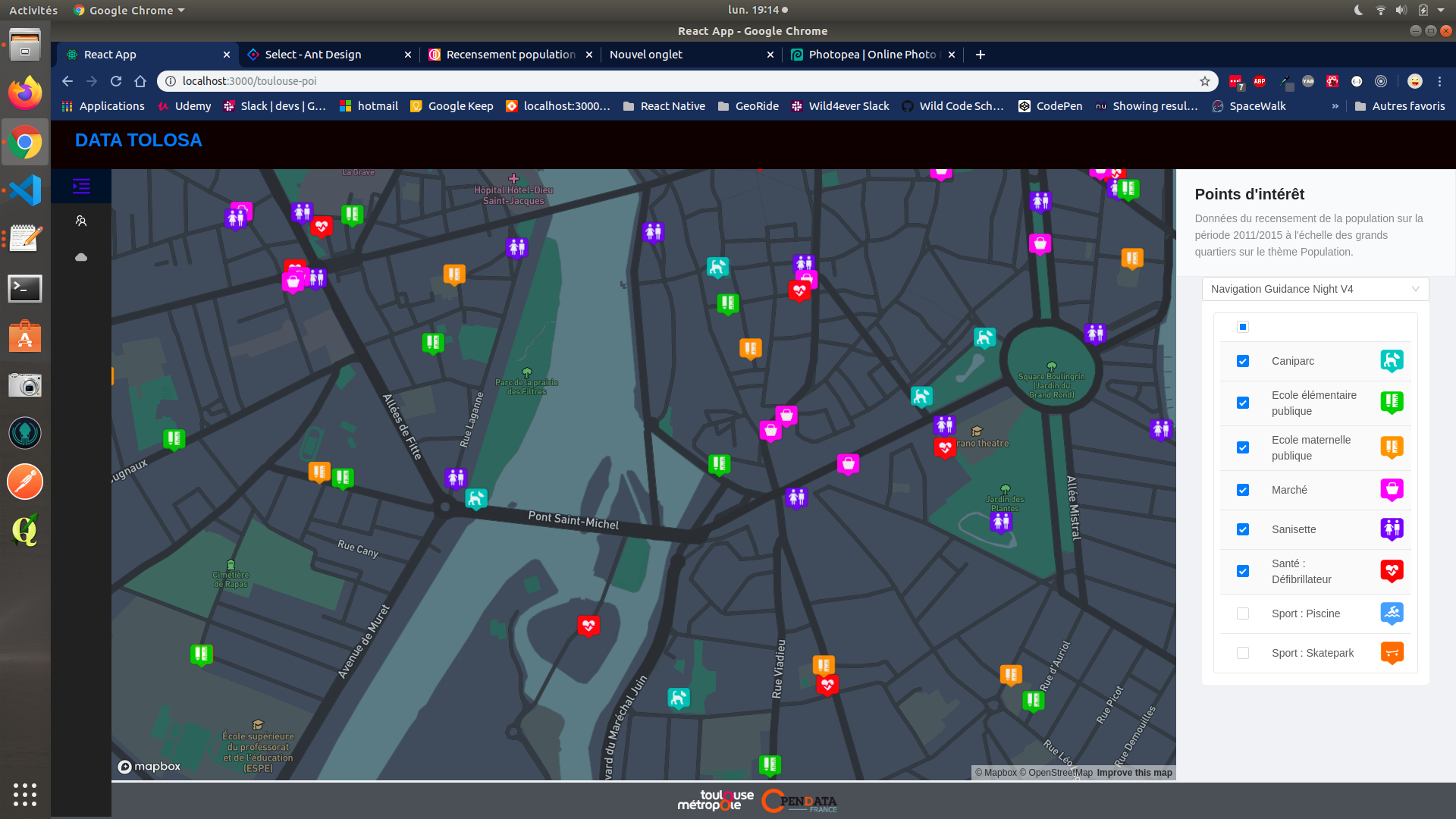1456x819 pixels.
Task: Click the user icon in the left sidebar
Action: point(81,221)
